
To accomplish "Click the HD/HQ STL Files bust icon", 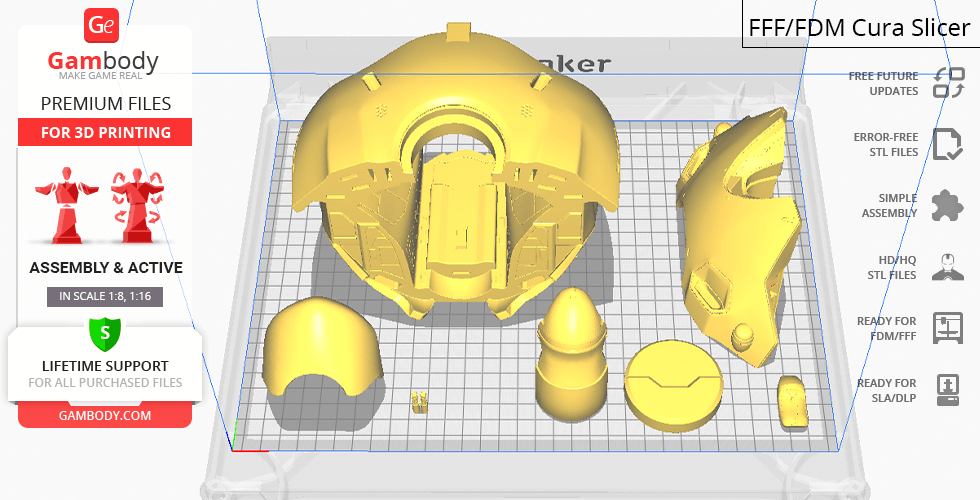I will 948,267.
